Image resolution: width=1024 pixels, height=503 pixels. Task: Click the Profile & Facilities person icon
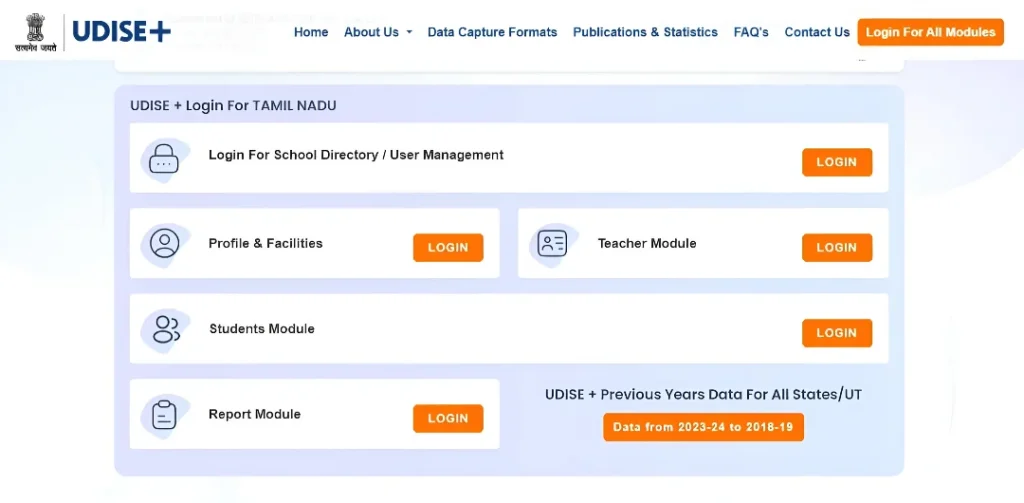click(164, 243)
